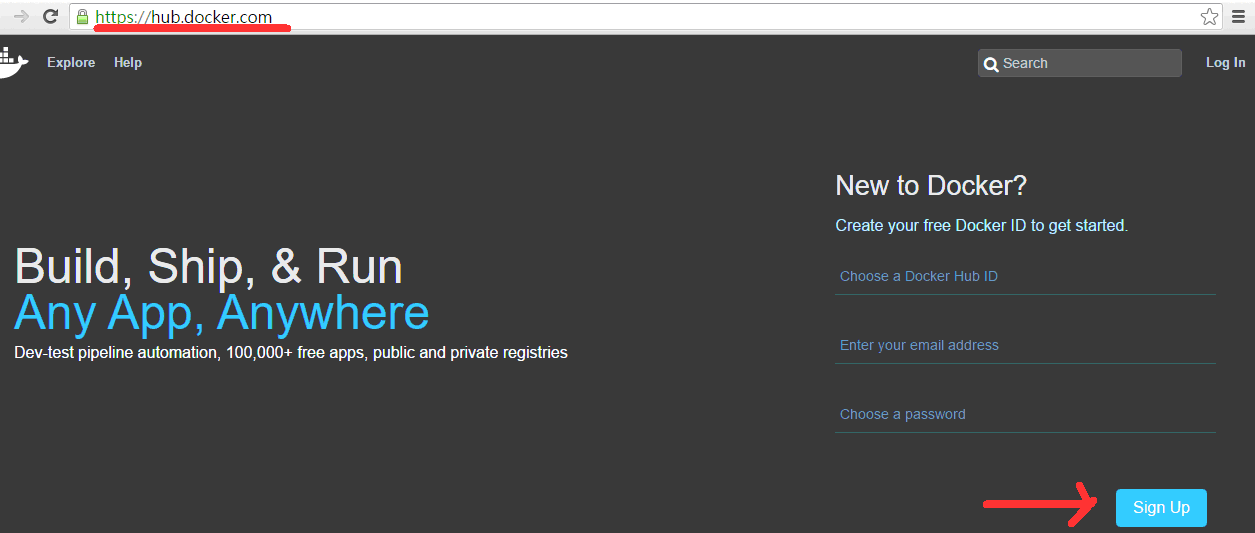Click the Choose a Docker Hub ID field

1025,276
